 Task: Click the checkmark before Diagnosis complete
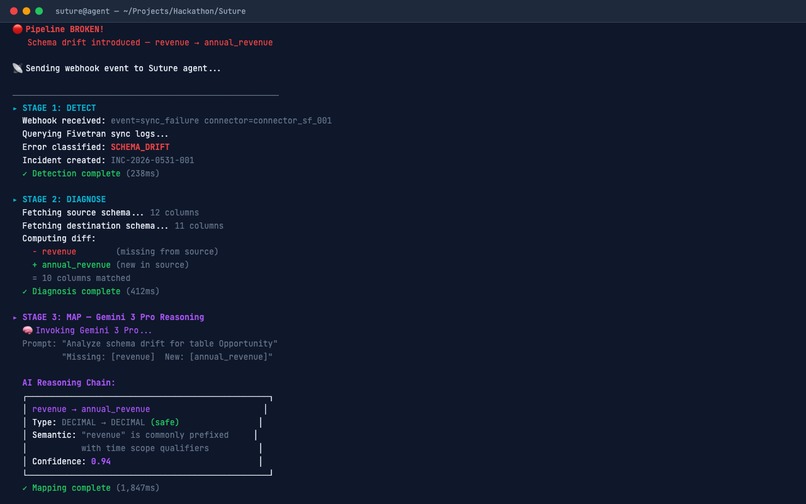click(x=25, y=292)
